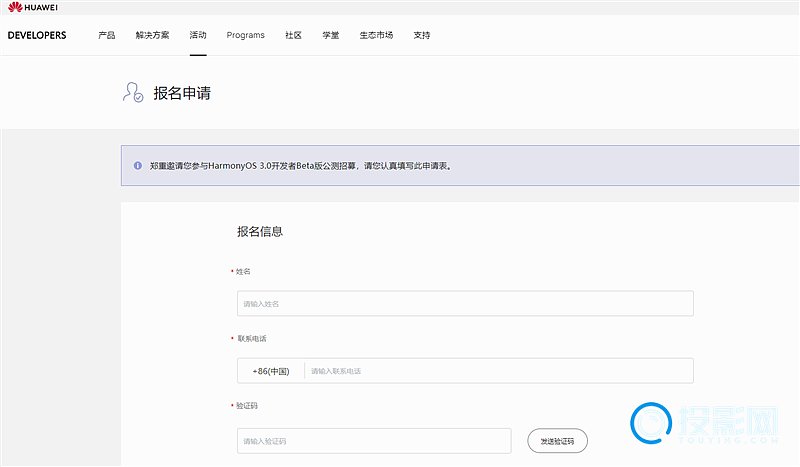Image resolution: width=800 pixels, height=467 pixels.
Task: Go to Programs in navigation bar
Action: tap(246, 35)
